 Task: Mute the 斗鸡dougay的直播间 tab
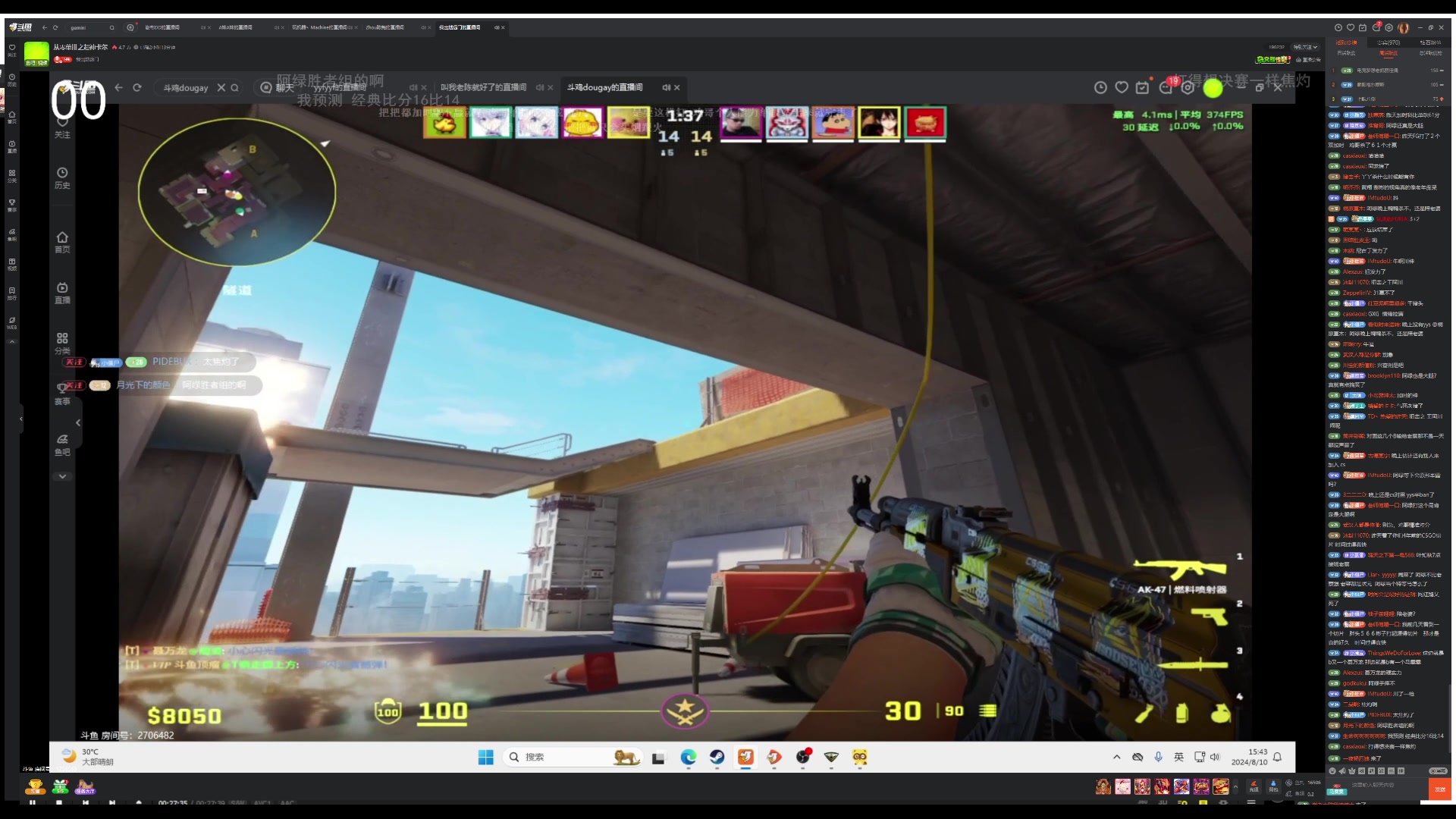point(666,87)
